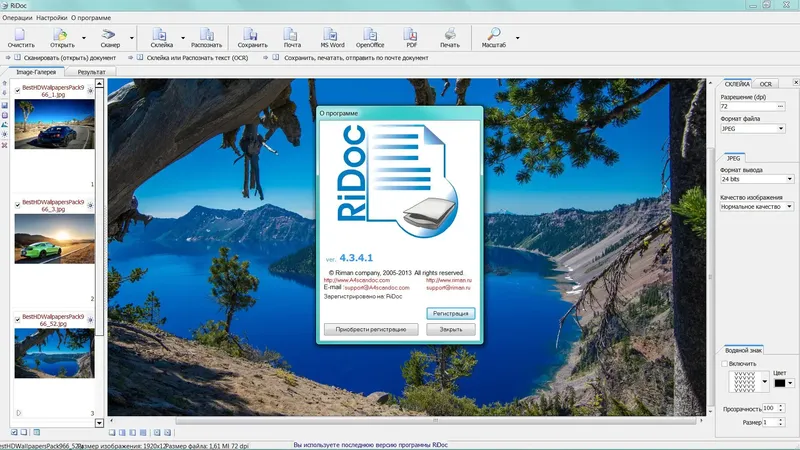This screenshot has width=800, height=450.
Task: Switch to the Результат tab
Action: (91, 72)
